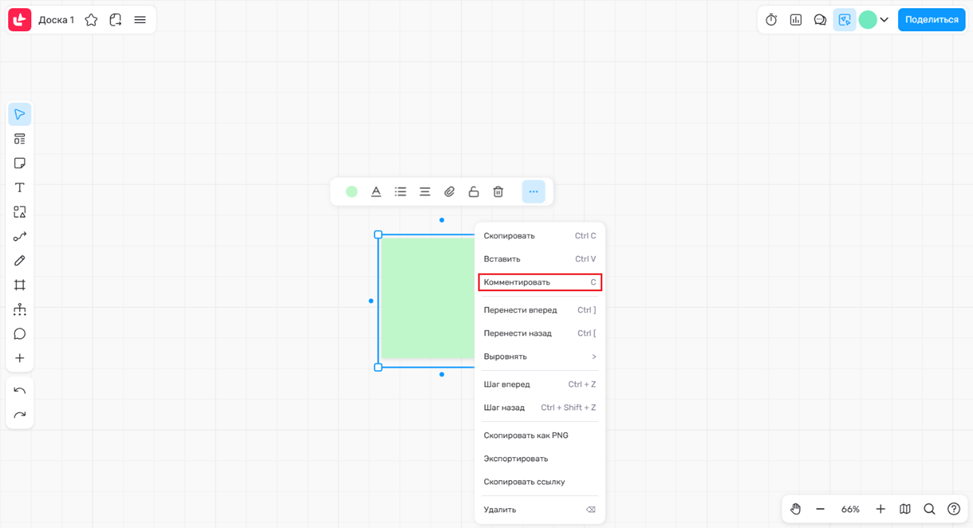
Task: Choose Комментировать from context menu
Action: (539, 283)
